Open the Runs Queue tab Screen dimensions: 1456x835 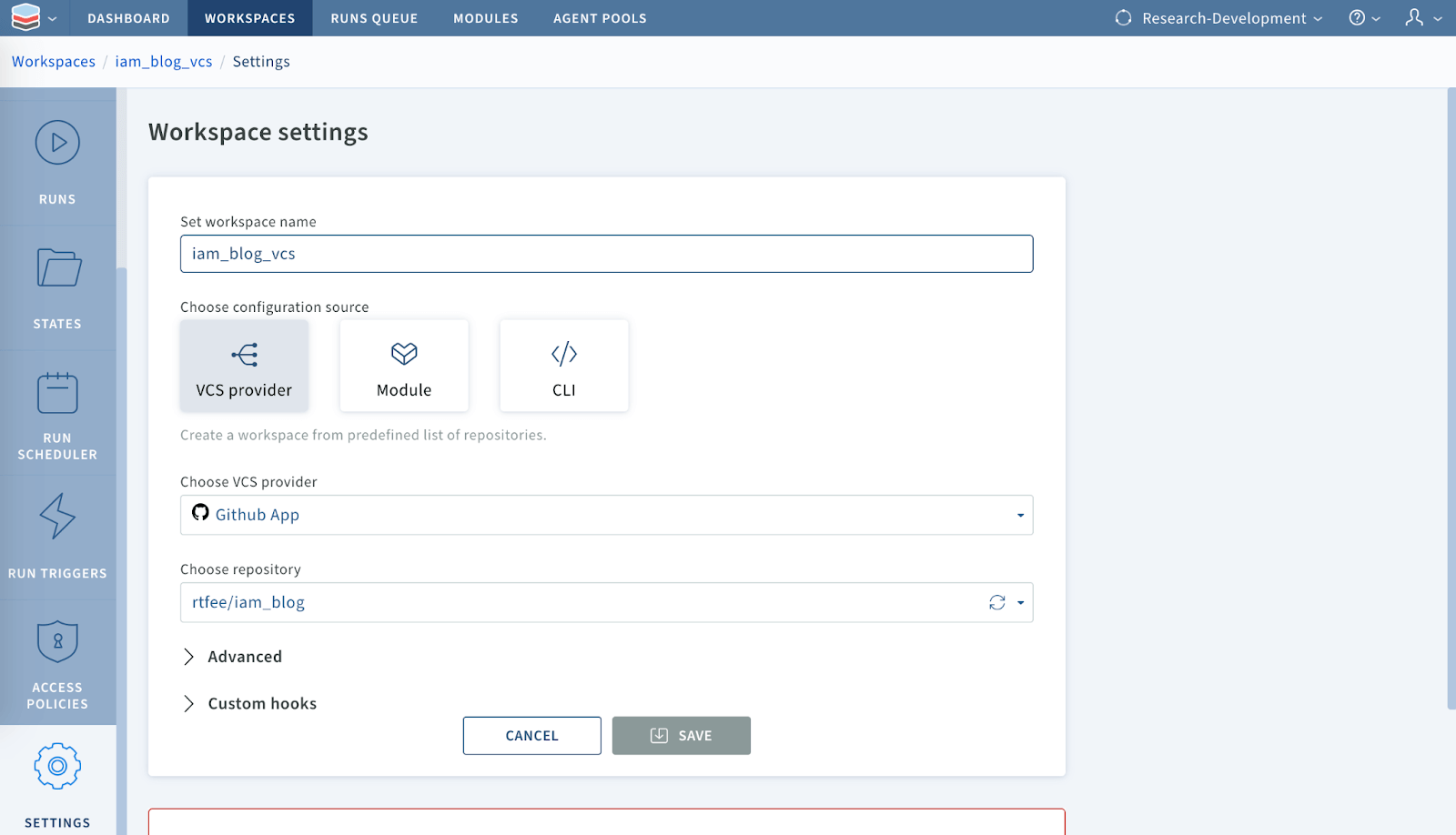click(374, 18)
